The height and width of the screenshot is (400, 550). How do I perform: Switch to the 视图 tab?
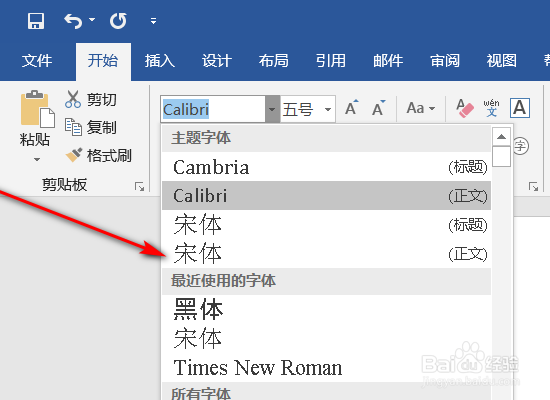tap(502, 61)
